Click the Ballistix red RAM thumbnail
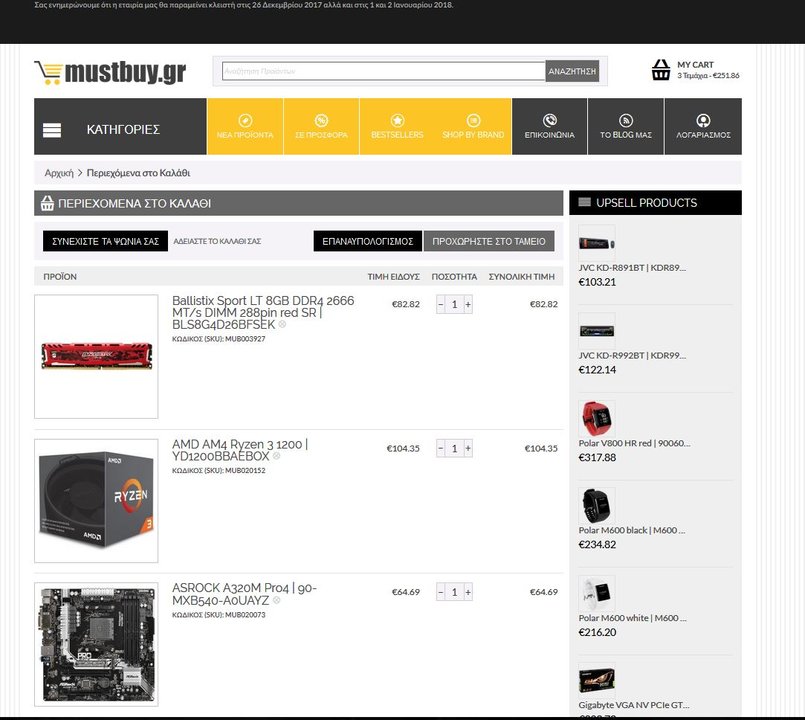Viewport: 805px width, 720px height. pos(97,356)
